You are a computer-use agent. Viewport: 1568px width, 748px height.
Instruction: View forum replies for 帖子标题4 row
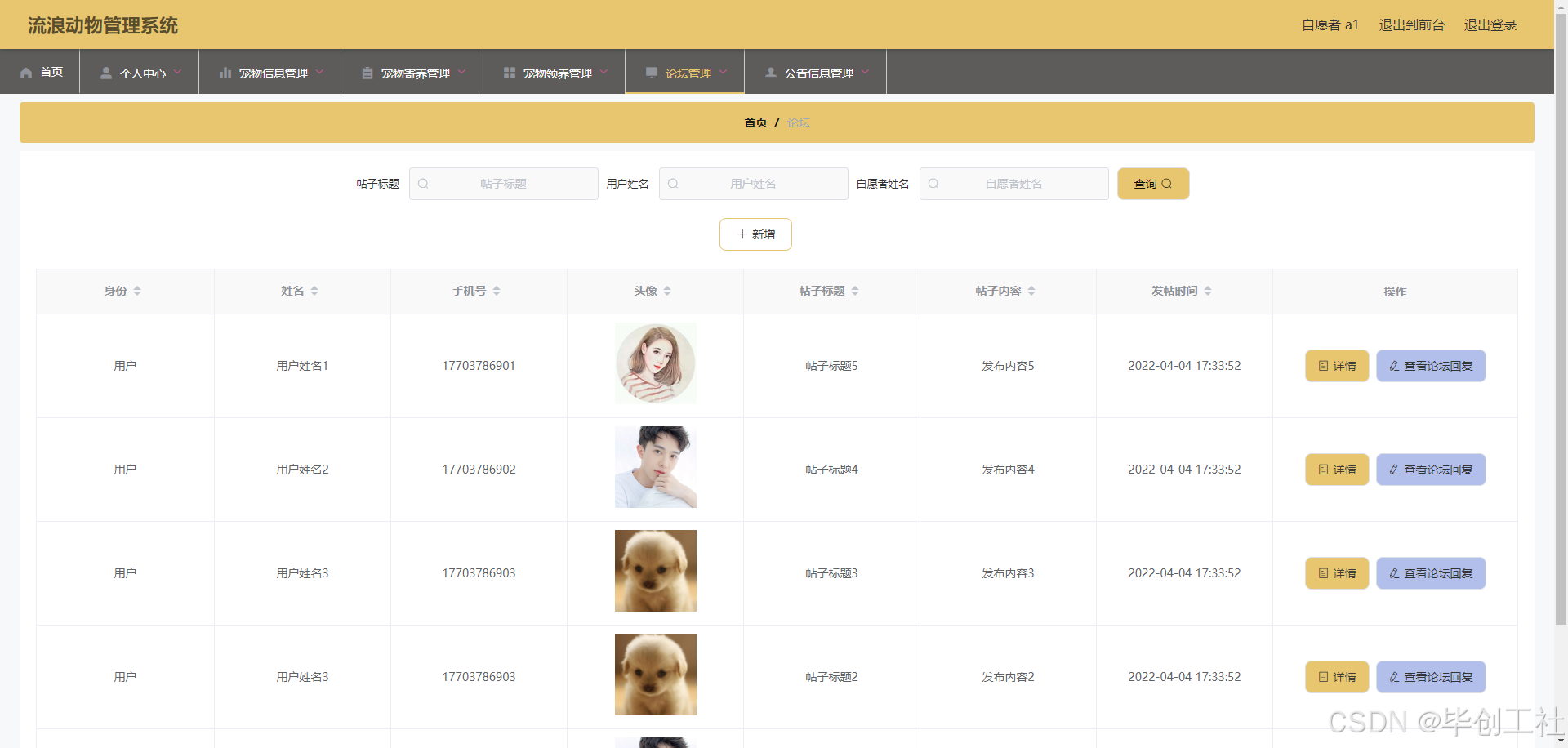pos(1431,470)
